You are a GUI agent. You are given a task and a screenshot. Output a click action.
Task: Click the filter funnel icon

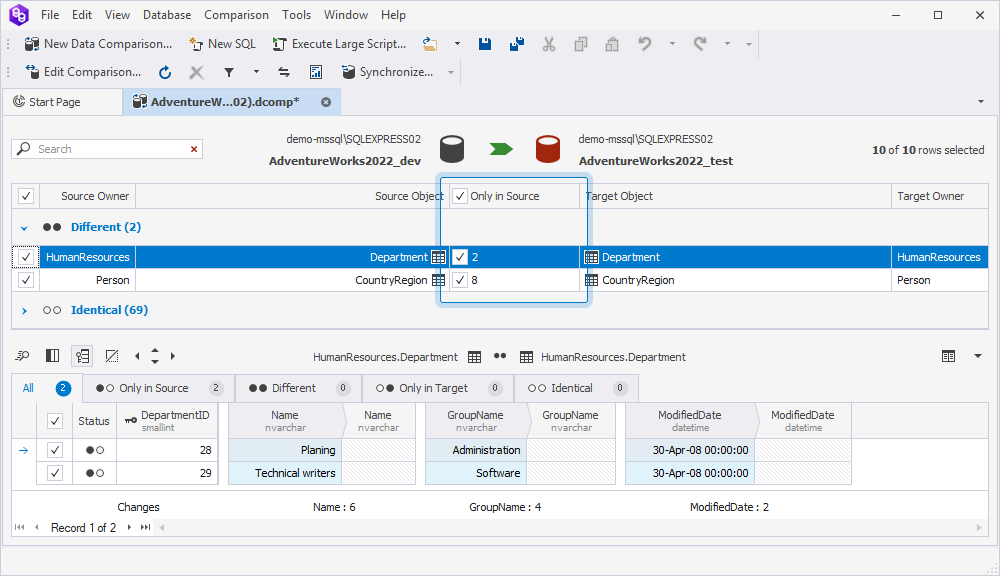pos(229,72)
